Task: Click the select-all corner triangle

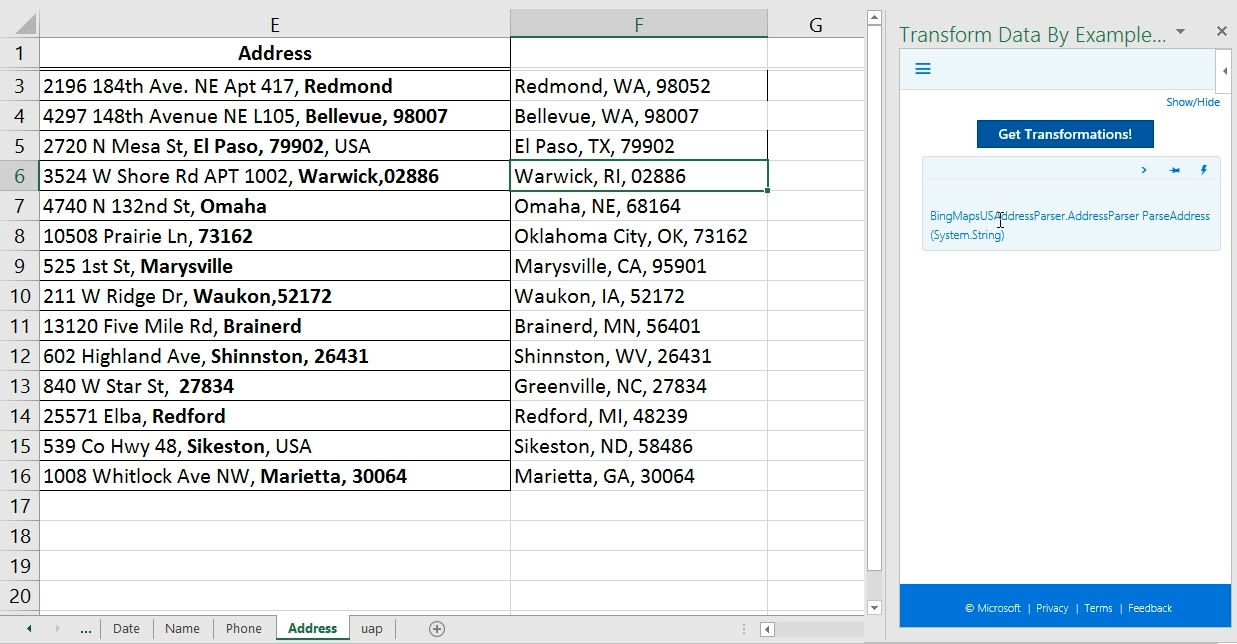Action: point(26,25)
